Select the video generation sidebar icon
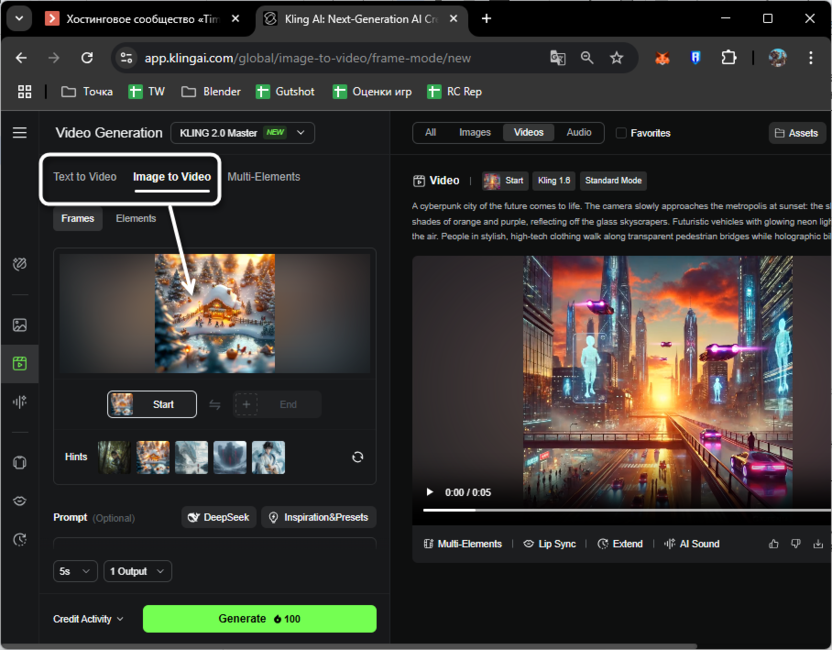 coord(20,363)
